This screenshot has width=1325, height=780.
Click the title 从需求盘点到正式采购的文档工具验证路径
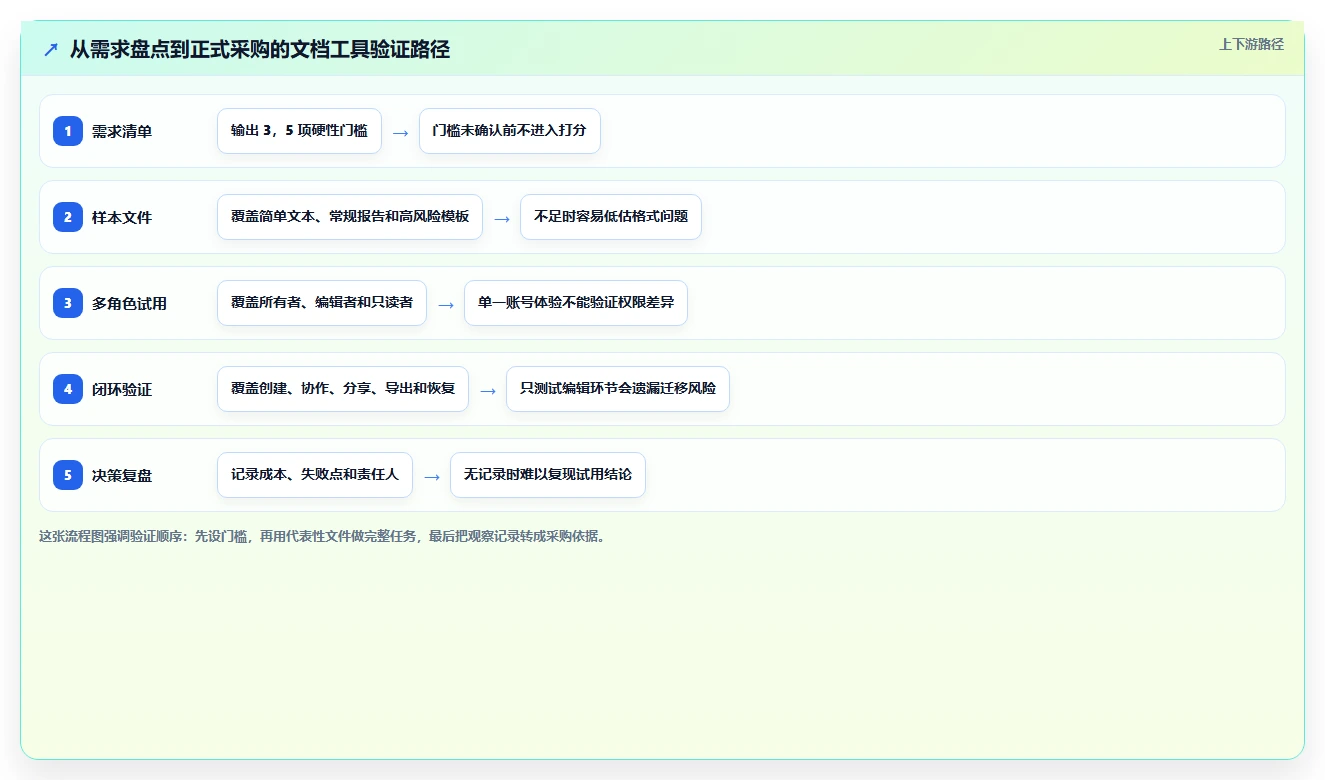point(260,49)
